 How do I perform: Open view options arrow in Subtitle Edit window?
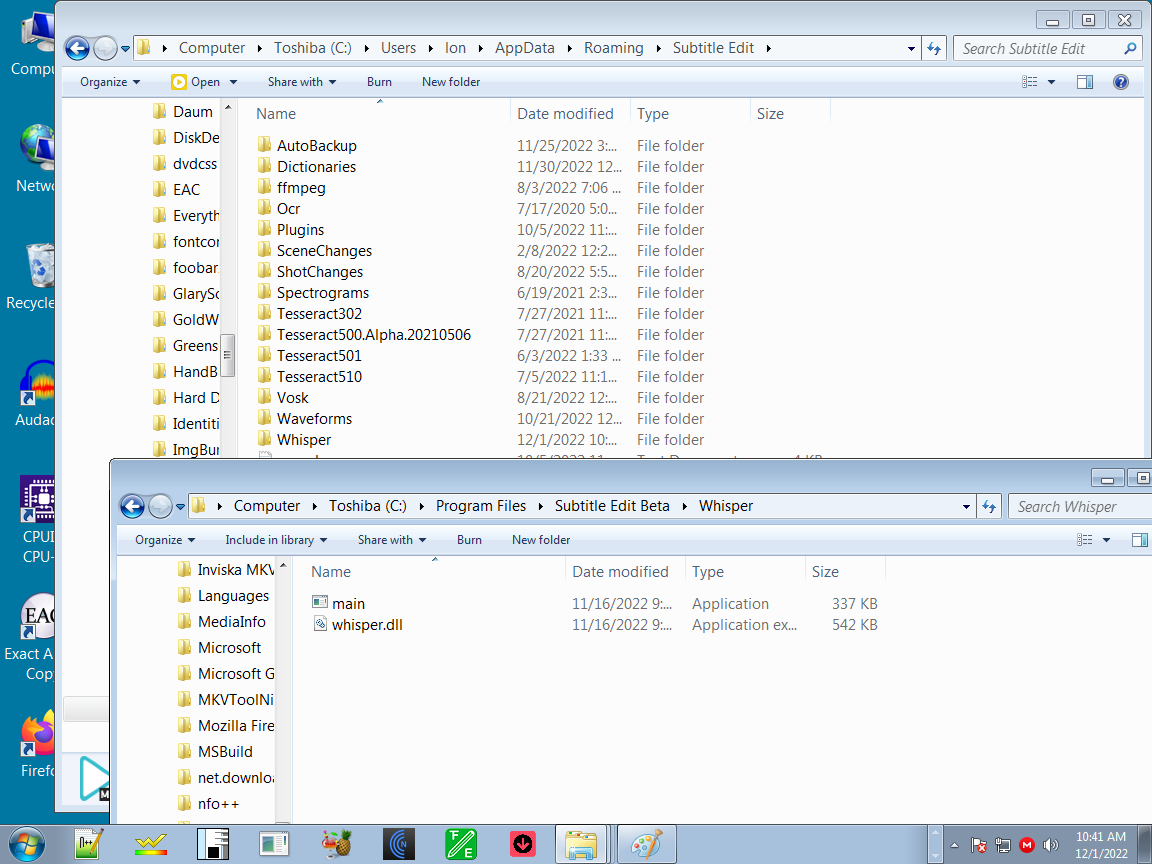[1051, 82]
